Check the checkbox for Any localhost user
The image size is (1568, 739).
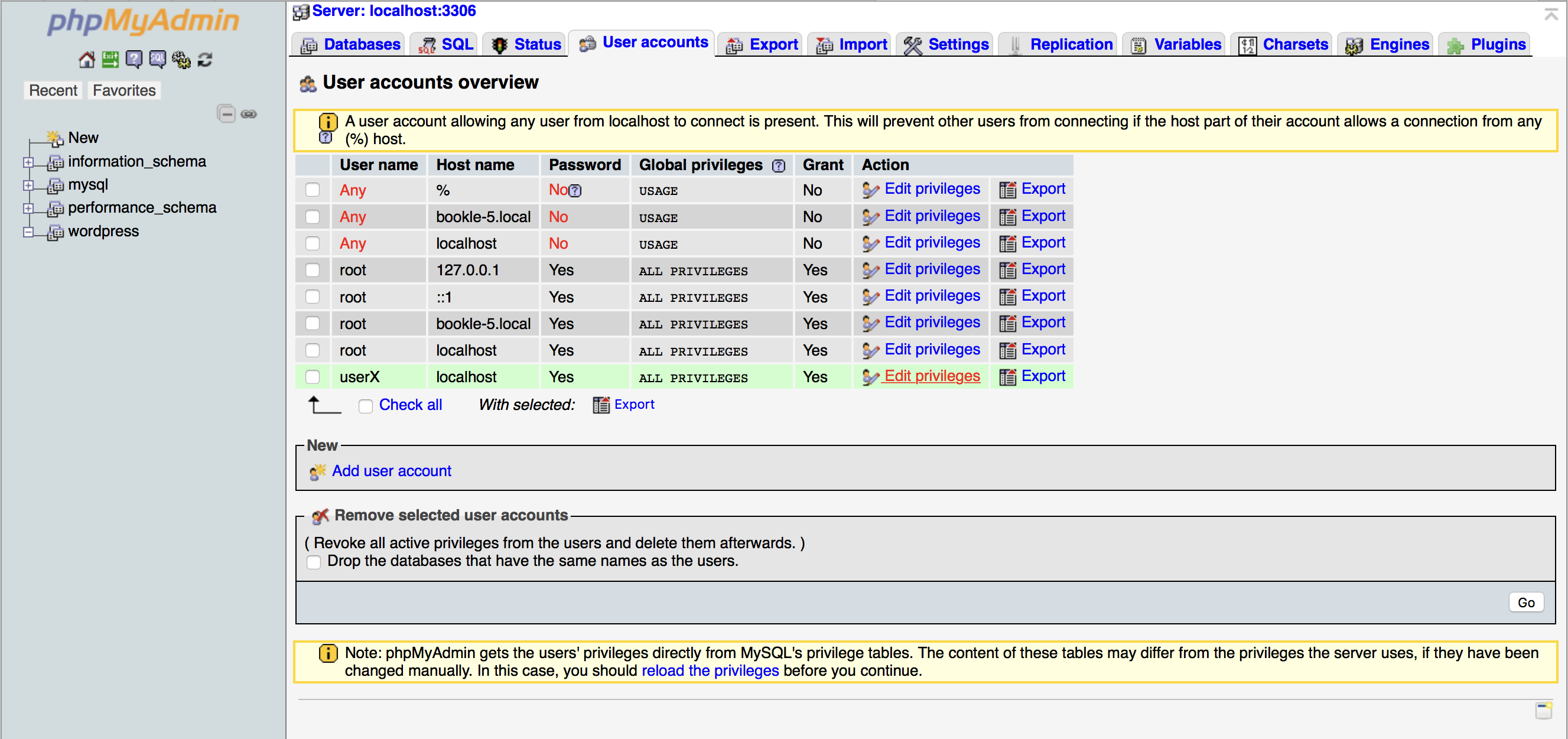[x=313, y=243]
